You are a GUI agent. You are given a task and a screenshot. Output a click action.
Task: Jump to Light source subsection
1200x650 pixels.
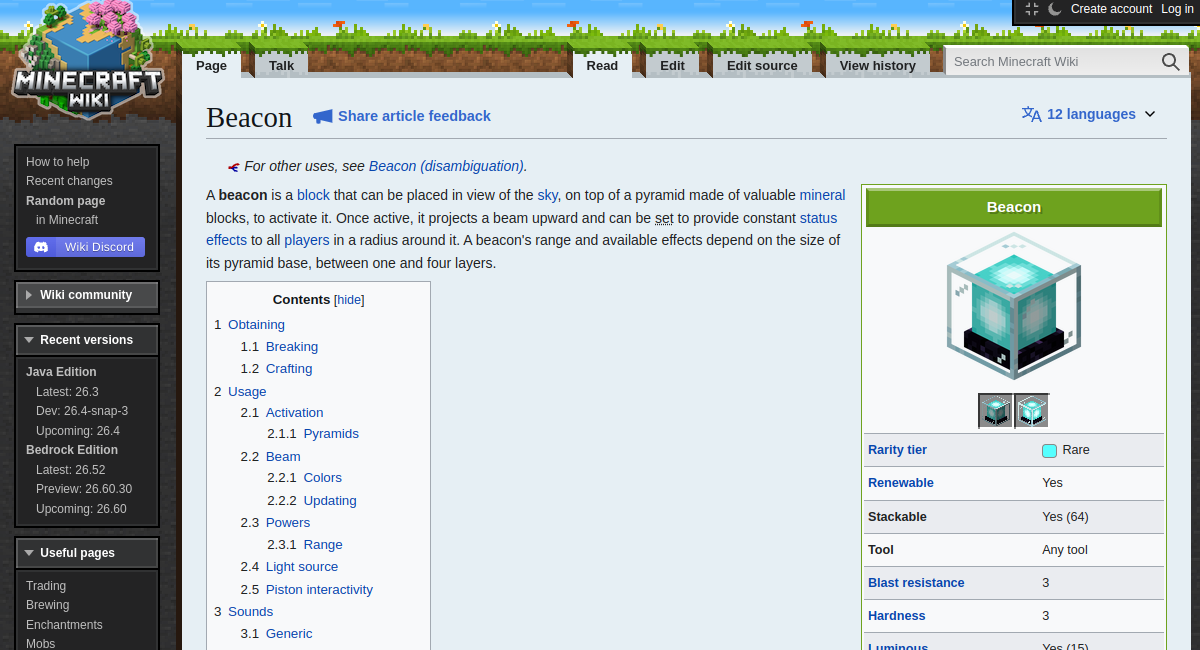(x=302, y=567)
